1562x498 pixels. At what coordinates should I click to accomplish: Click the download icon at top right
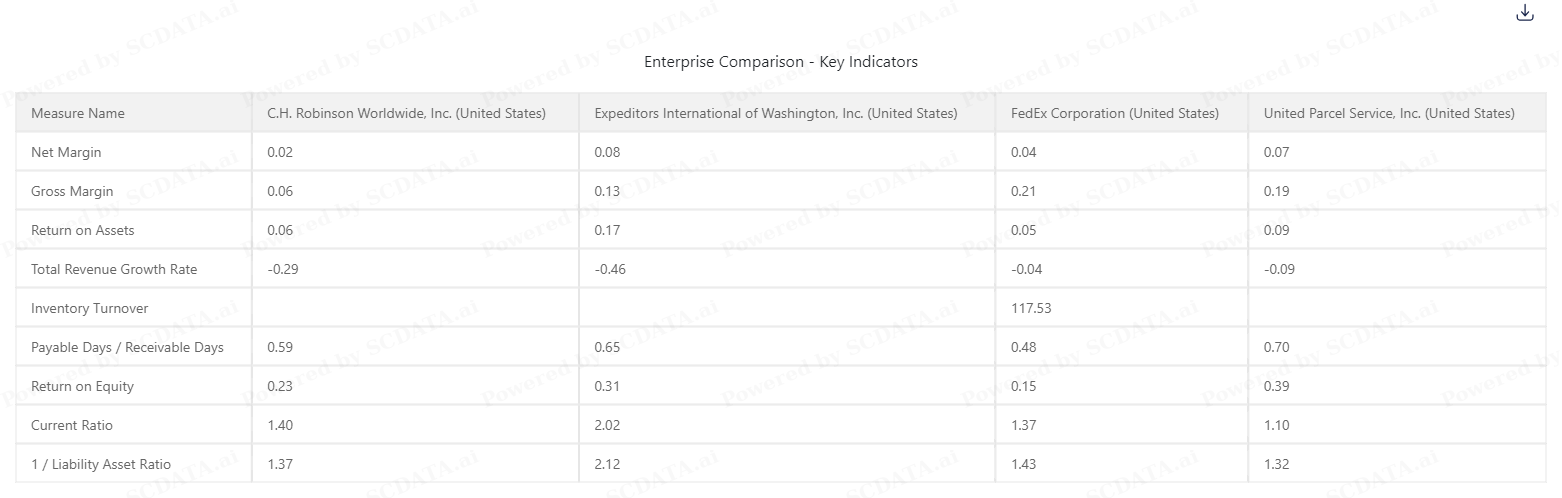click(1524, 13)
